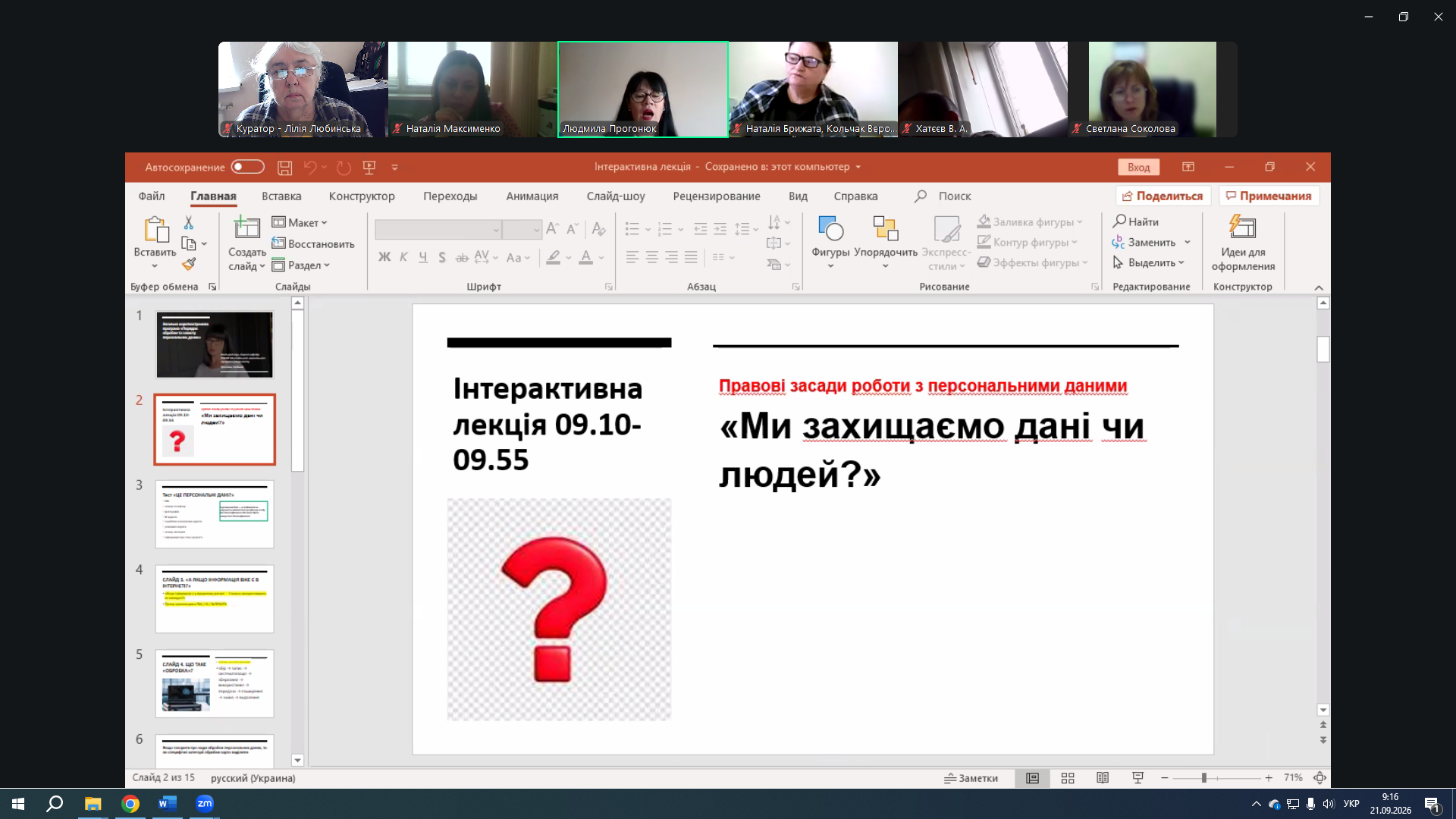
Task: Click the Arrange (Упорядочить) icon
Action: click(x=885, y=242)
